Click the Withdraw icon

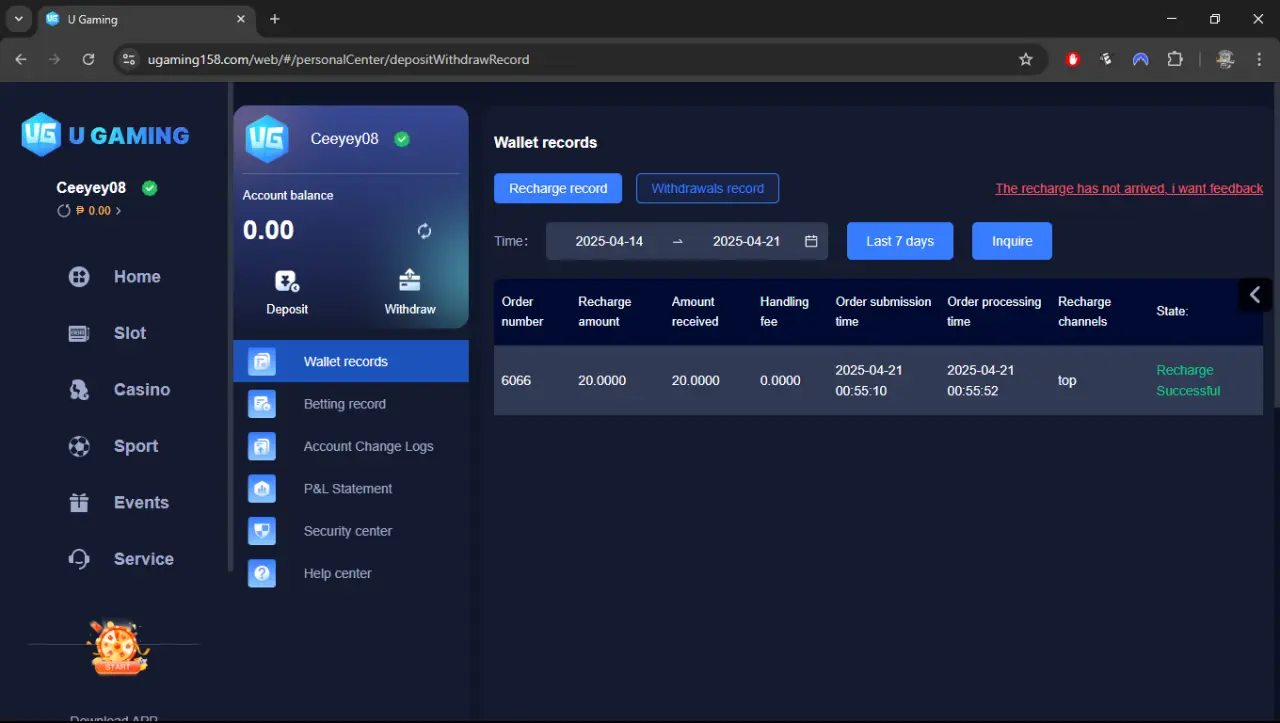(410, 280)
